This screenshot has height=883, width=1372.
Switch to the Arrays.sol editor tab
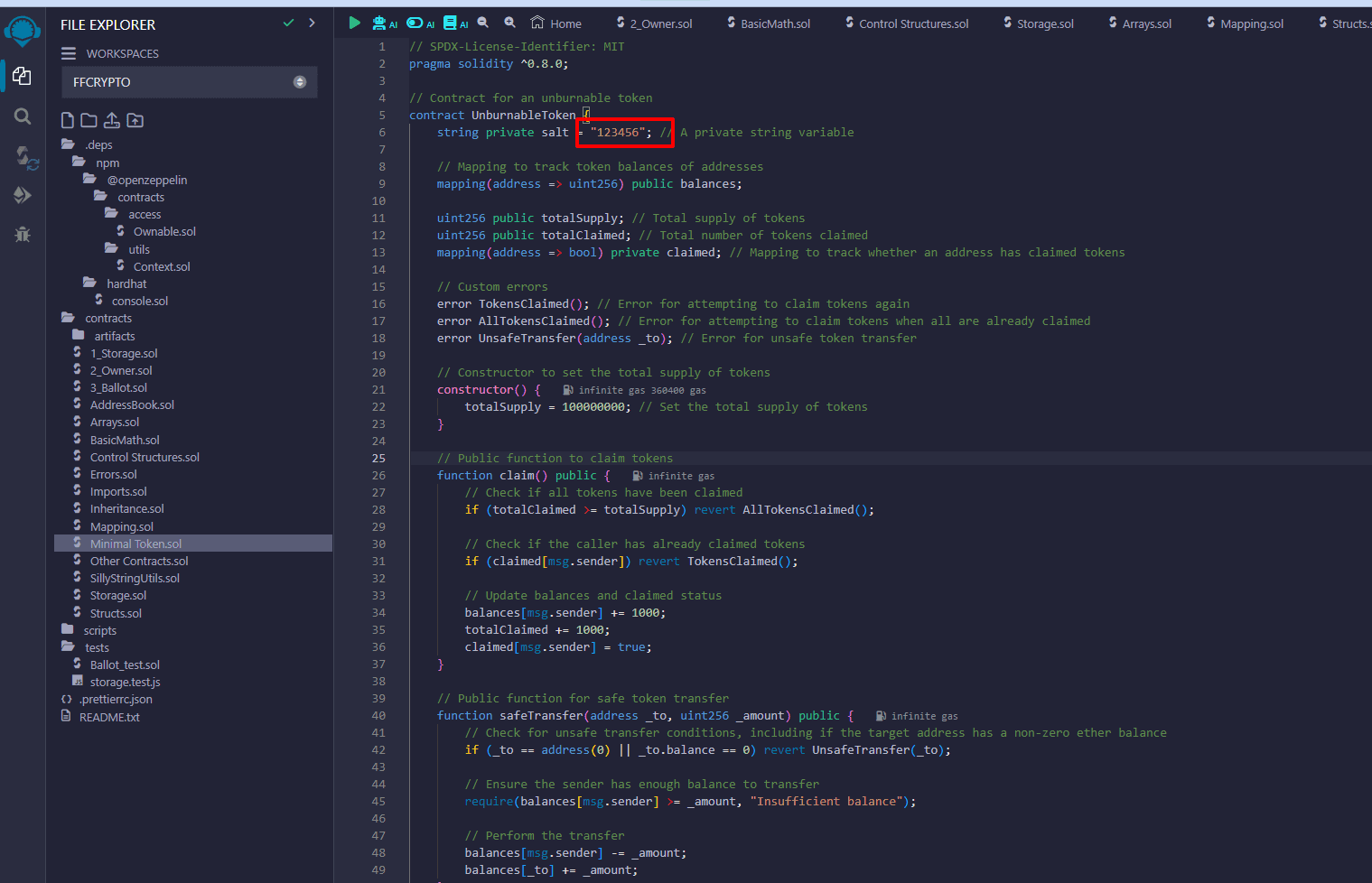[1140, 23]
